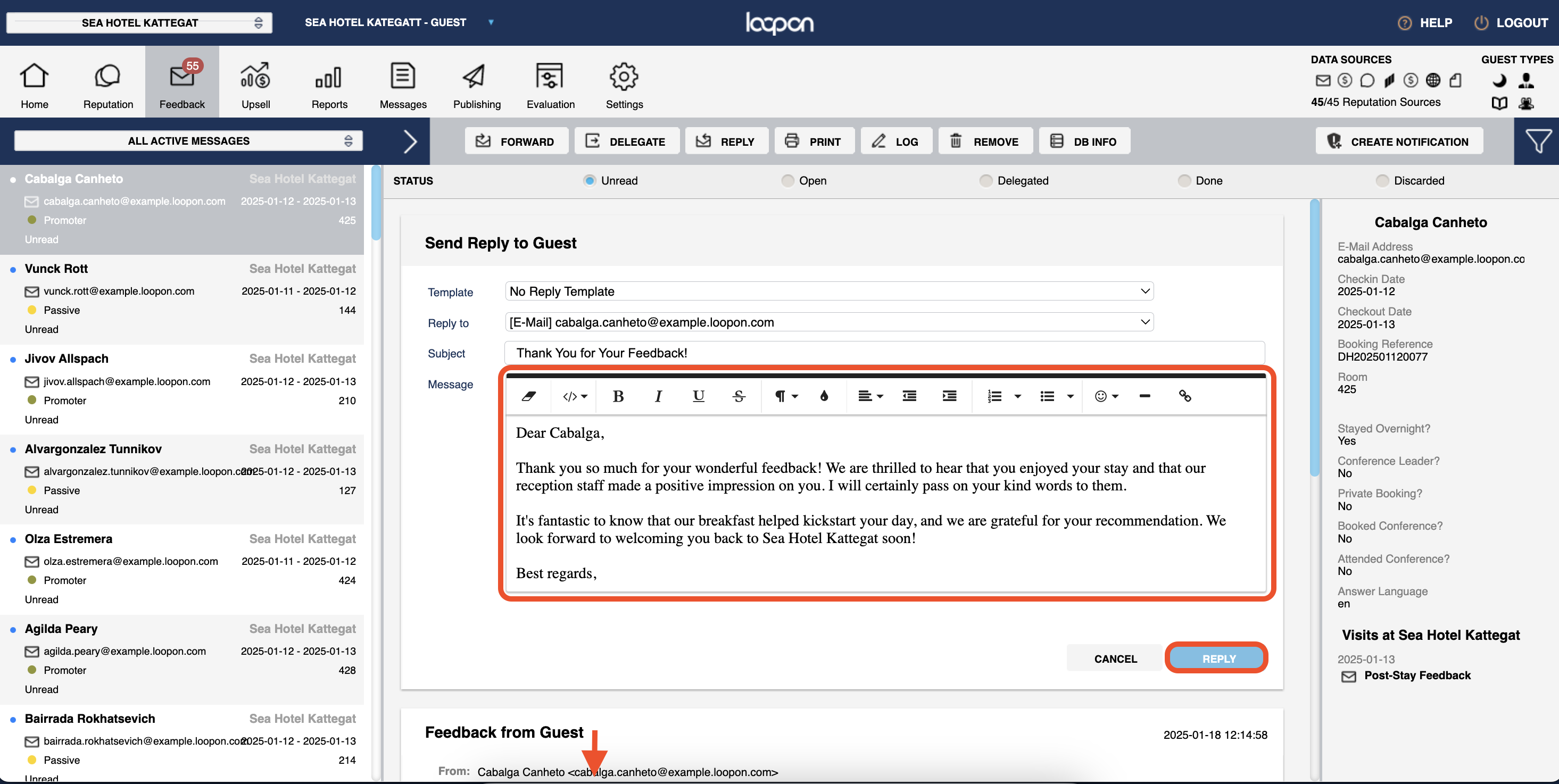The image size is (1559, 784).
Task: Remove the selected message
Action: tap(985, 141)
